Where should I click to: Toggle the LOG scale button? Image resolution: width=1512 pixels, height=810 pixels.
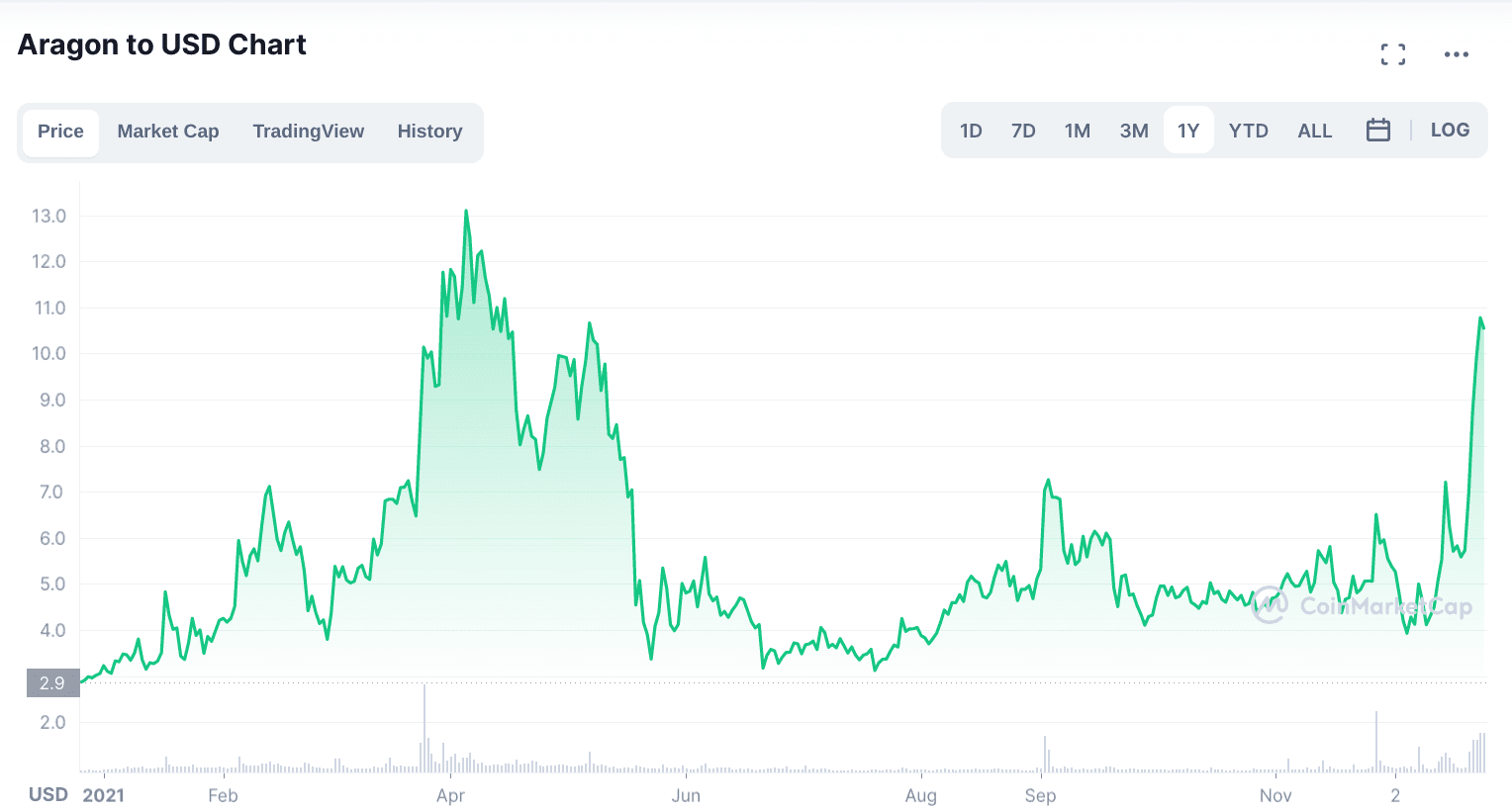(1449, 131)
